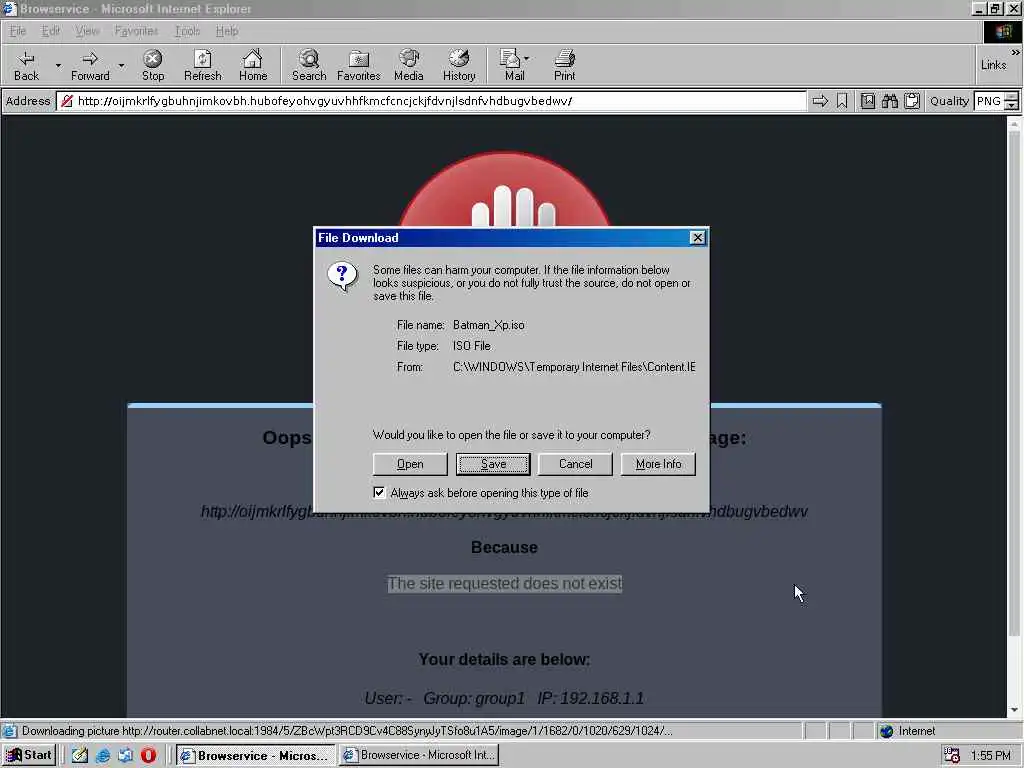Click the bookmark ribbon icon

click(x=842, y=101)
